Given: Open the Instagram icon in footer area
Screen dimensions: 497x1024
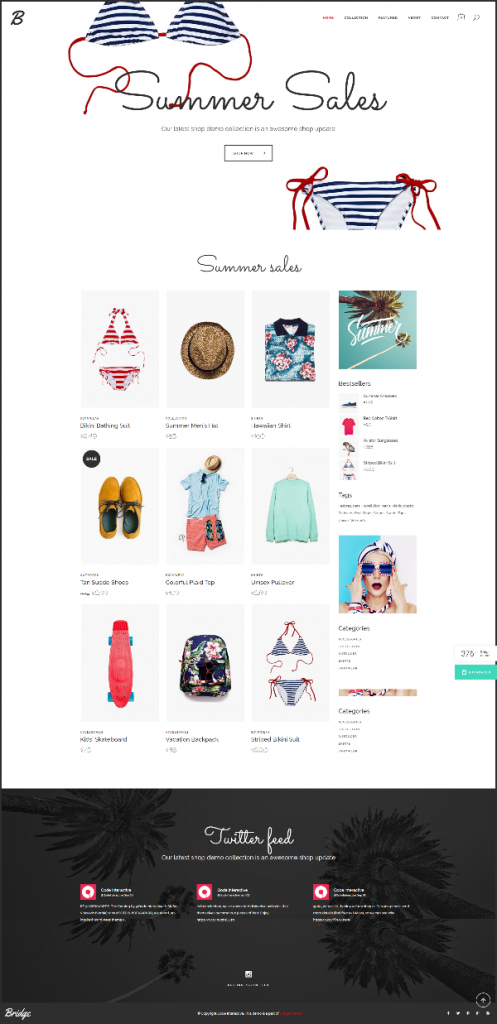Looking at the screenshot, I should click(x=248, y=973).
